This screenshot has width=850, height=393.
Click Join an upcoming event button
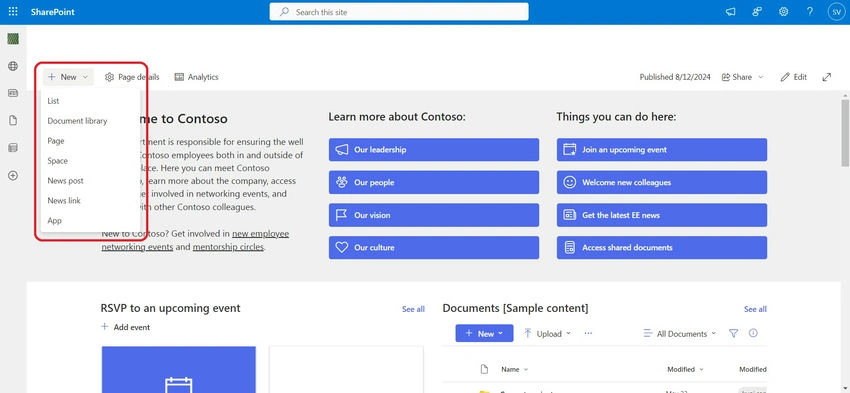pos(661,150)
